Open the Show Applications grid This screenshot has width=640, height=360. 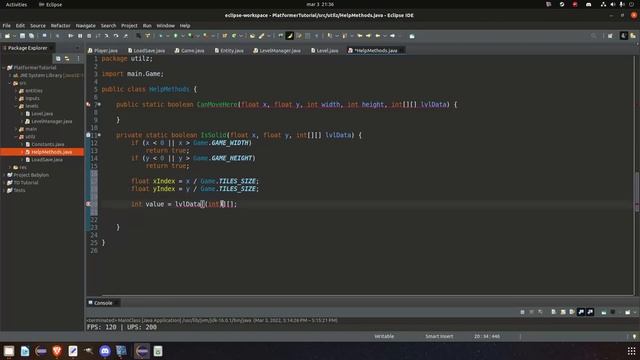point(631,351)
